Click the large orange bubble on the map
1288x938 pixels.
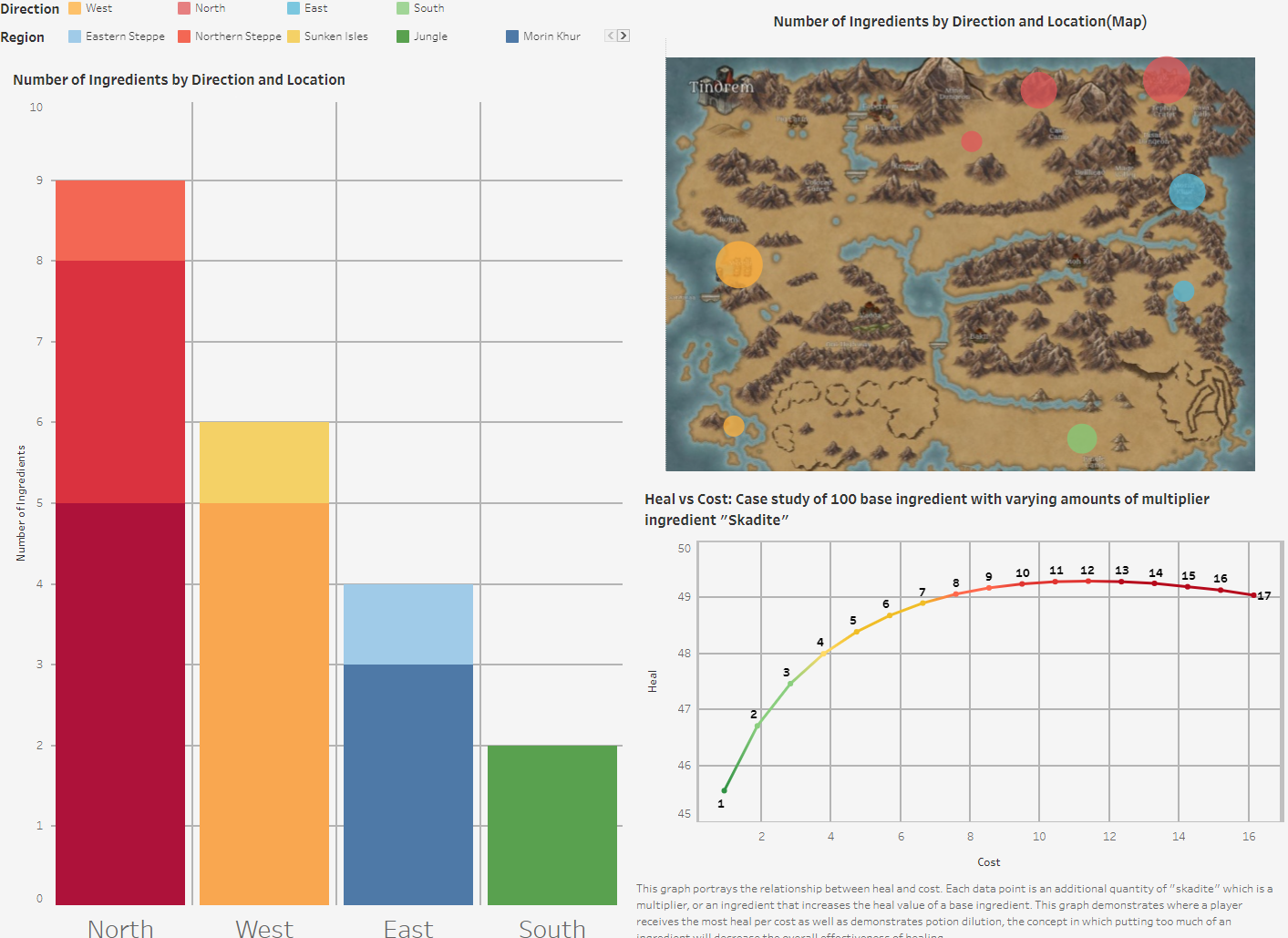[x=739, y=264]
